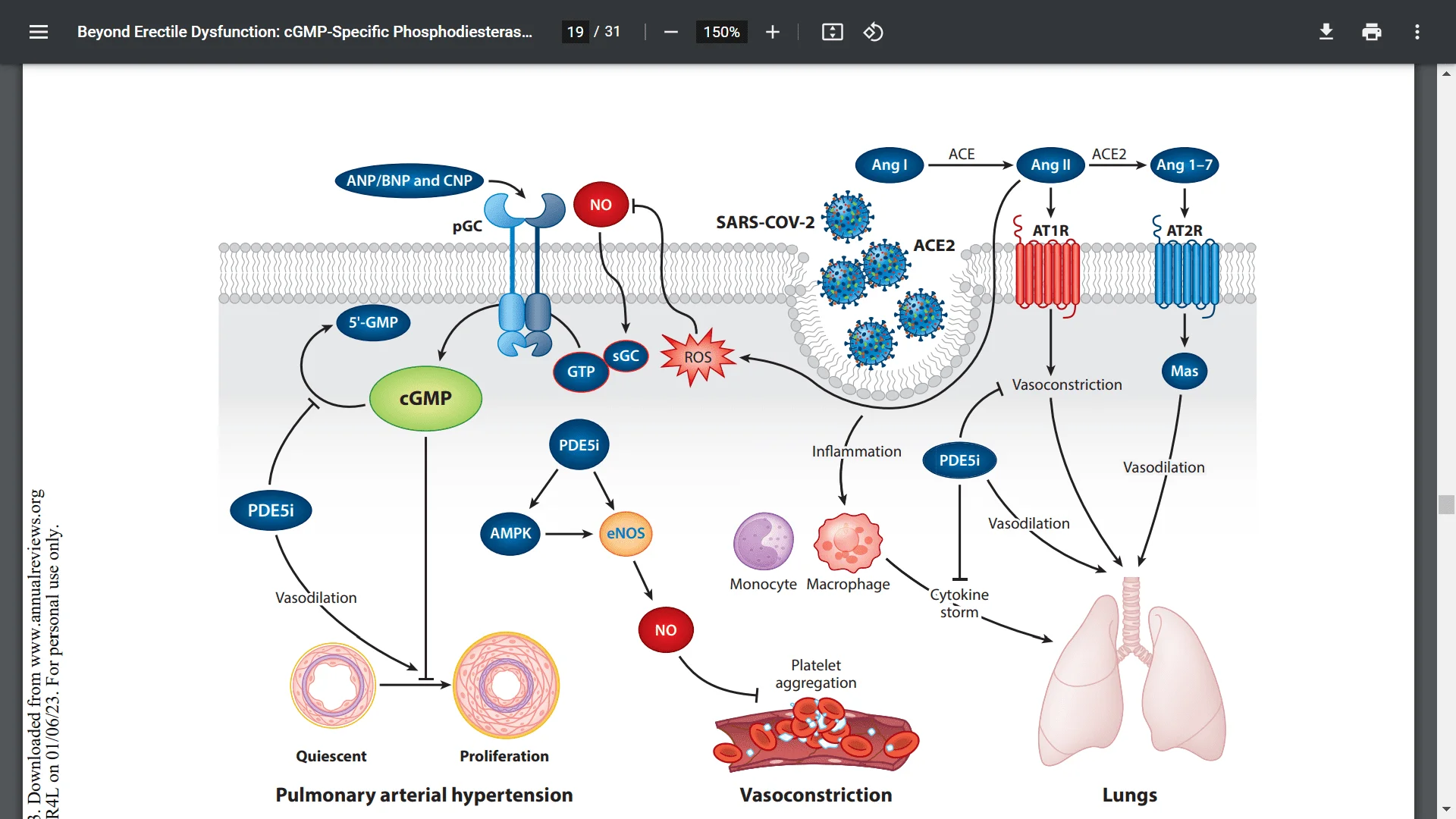Click the 'Ang I' blue oval
This screenshot has width=1456, height=819.
[x=890, y=165]
